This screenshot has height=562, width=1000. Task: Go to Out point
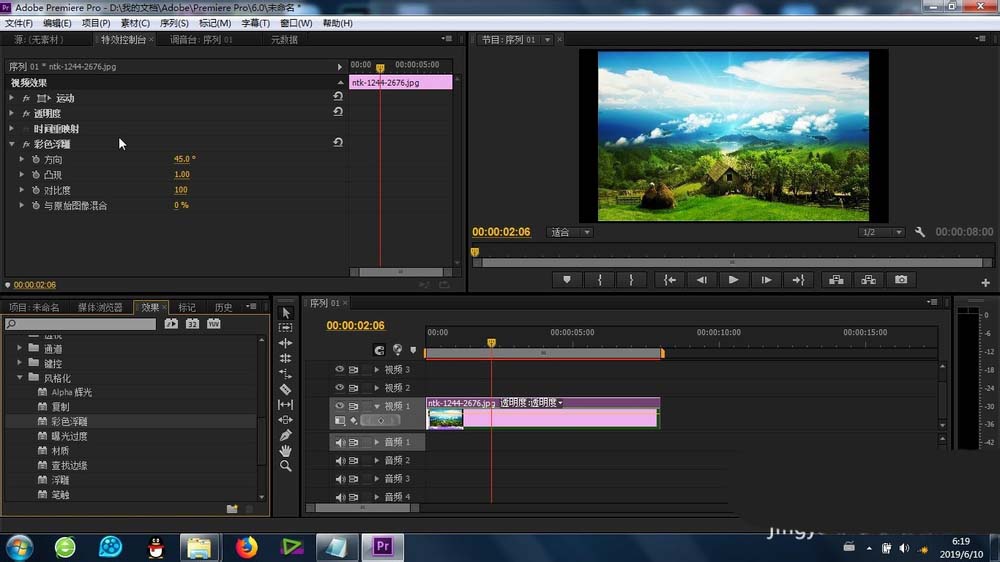(798, 279)
